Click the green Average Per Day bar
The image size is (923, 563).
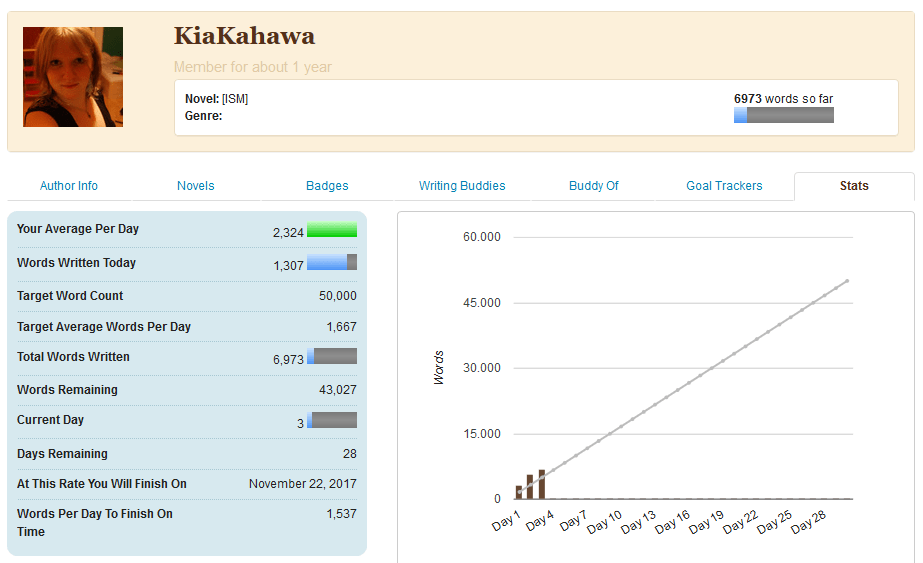click(332, 231)
